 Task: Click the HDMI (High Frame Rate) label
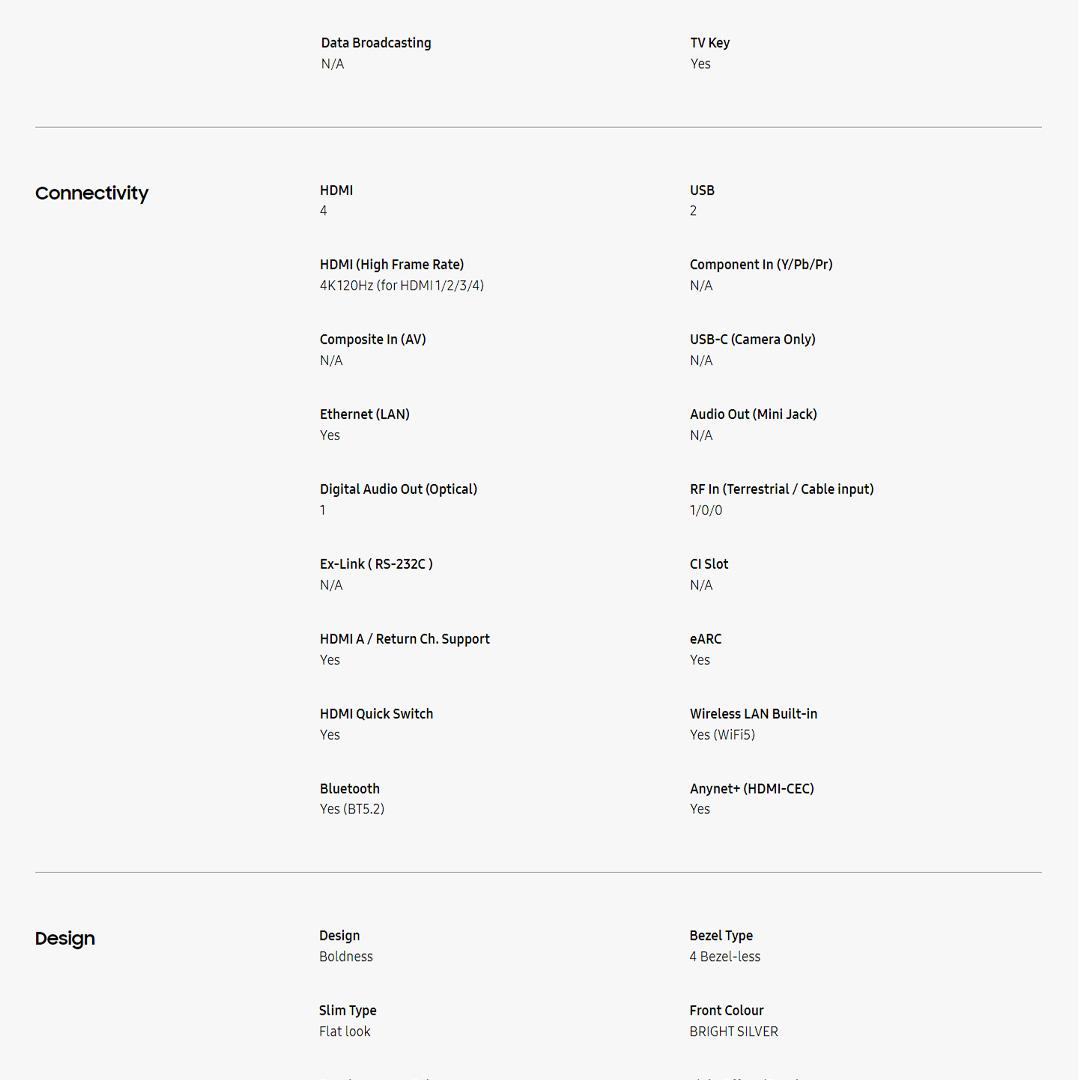tap(391, 265)
